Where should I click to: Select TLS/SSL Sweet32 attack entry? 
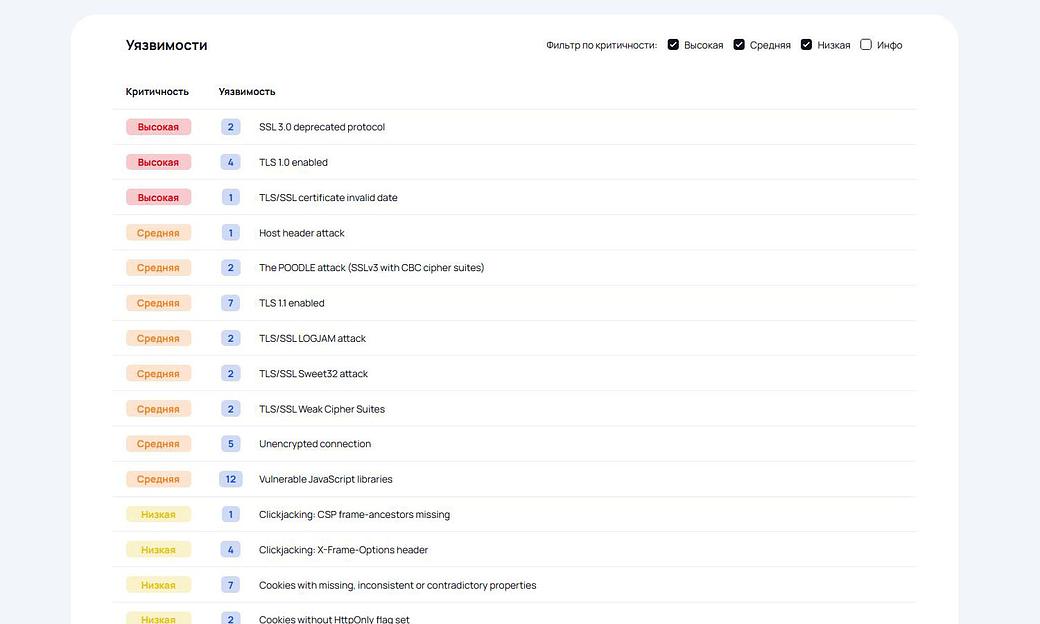pos(313,374)
